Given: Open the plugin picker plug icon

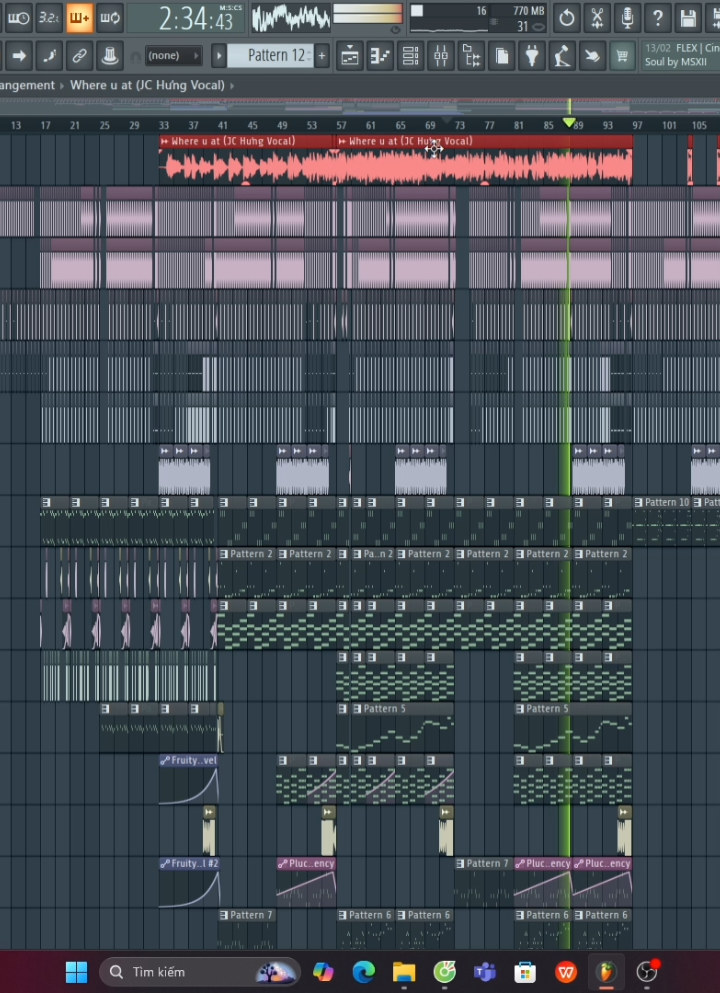Looking at the screenshot, I should 532,56.
